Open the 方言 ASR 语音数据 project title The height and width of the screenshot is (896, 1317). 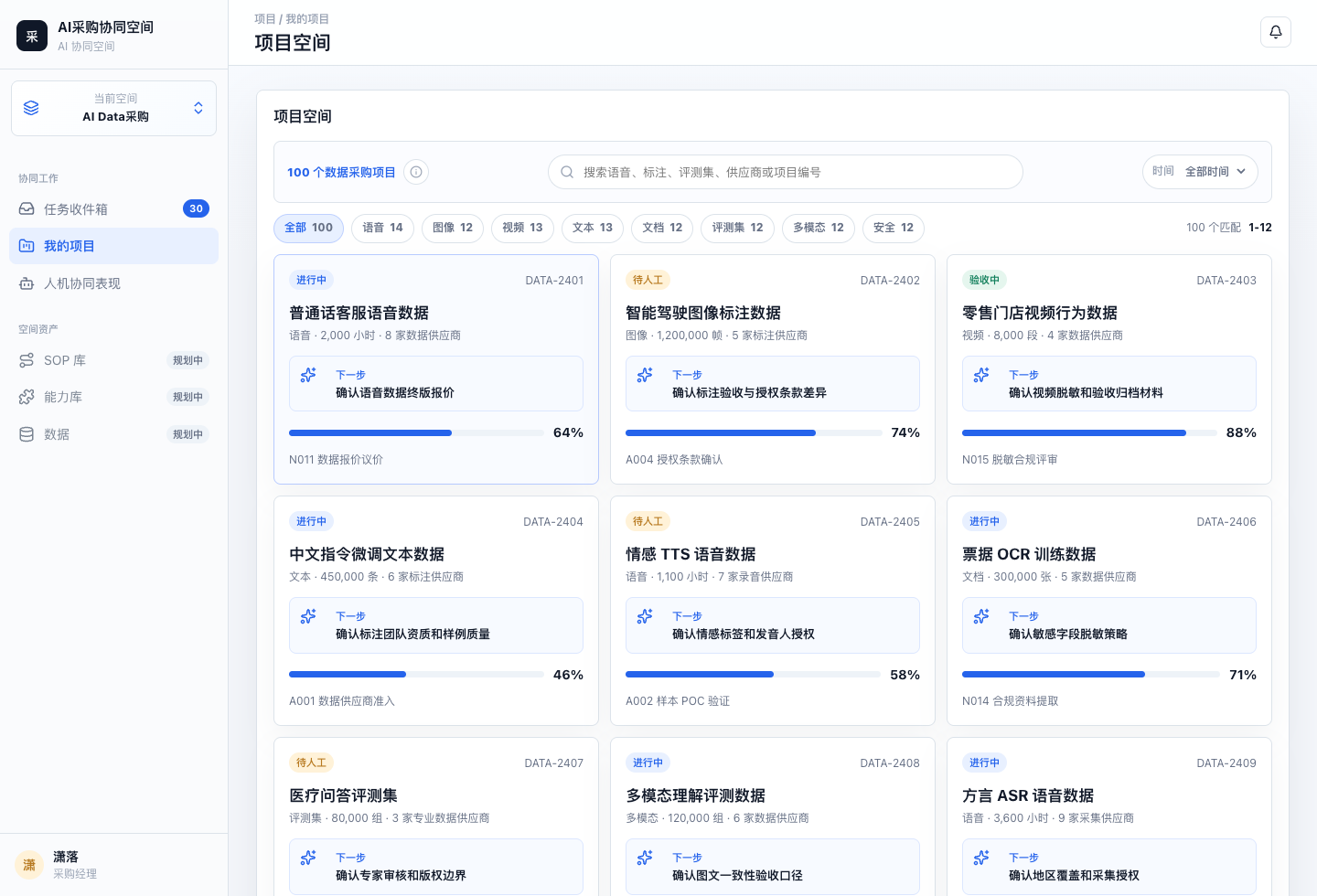pos(1028,795)
